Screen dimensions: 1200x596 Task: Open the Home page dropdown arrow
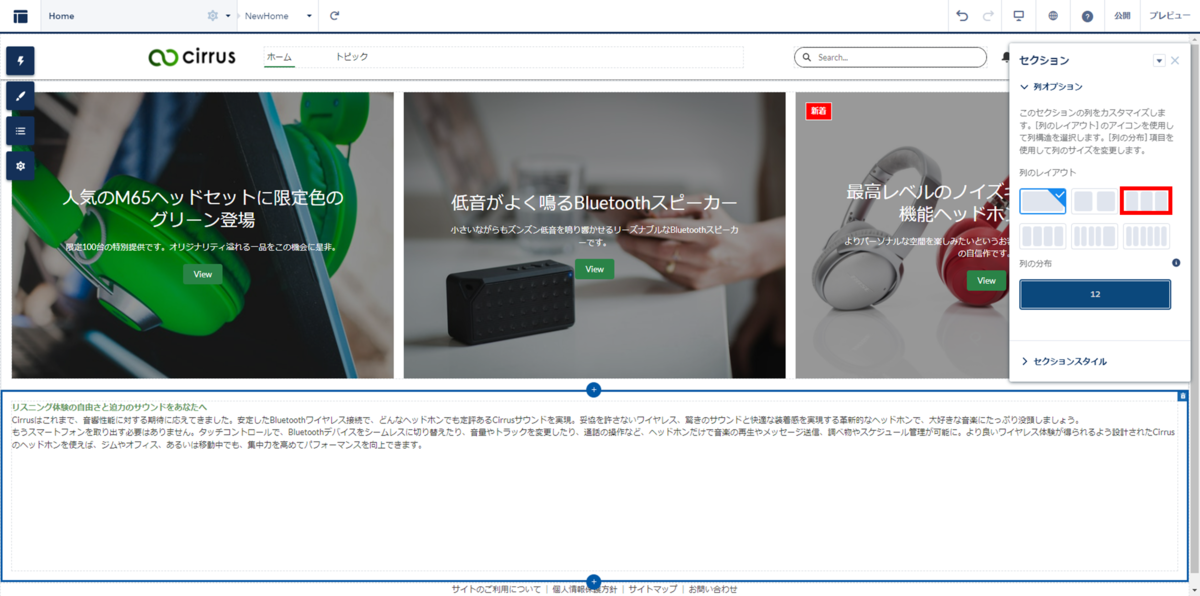[228, 16]
